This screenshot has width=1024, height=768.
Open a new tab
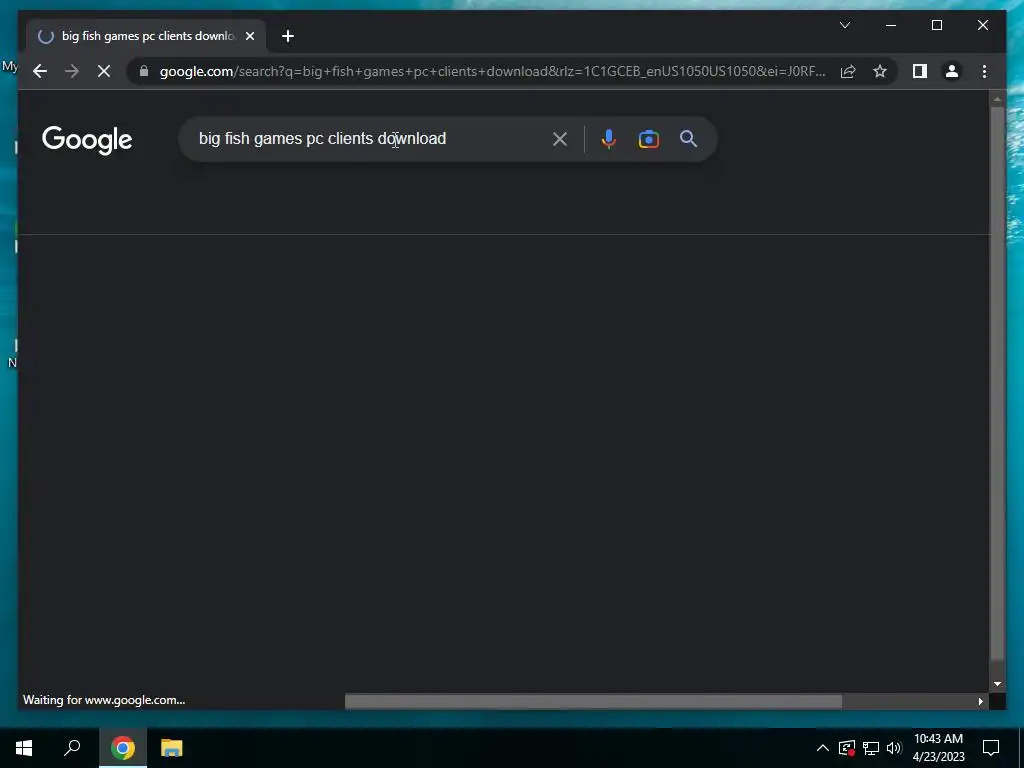[x=287, y=37]
